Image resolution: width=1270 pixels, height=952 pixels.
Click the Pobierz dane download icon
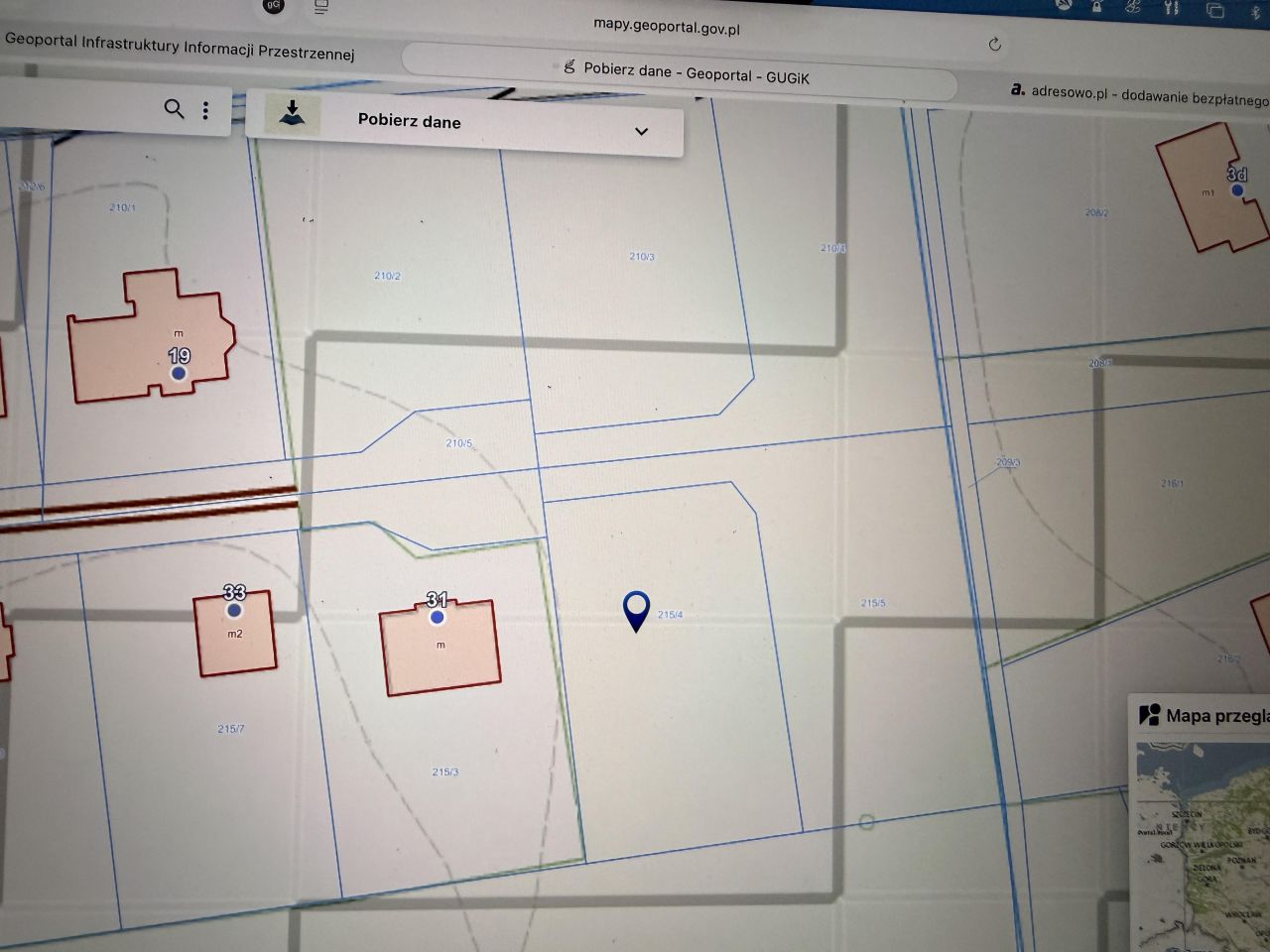click(292, 114)
